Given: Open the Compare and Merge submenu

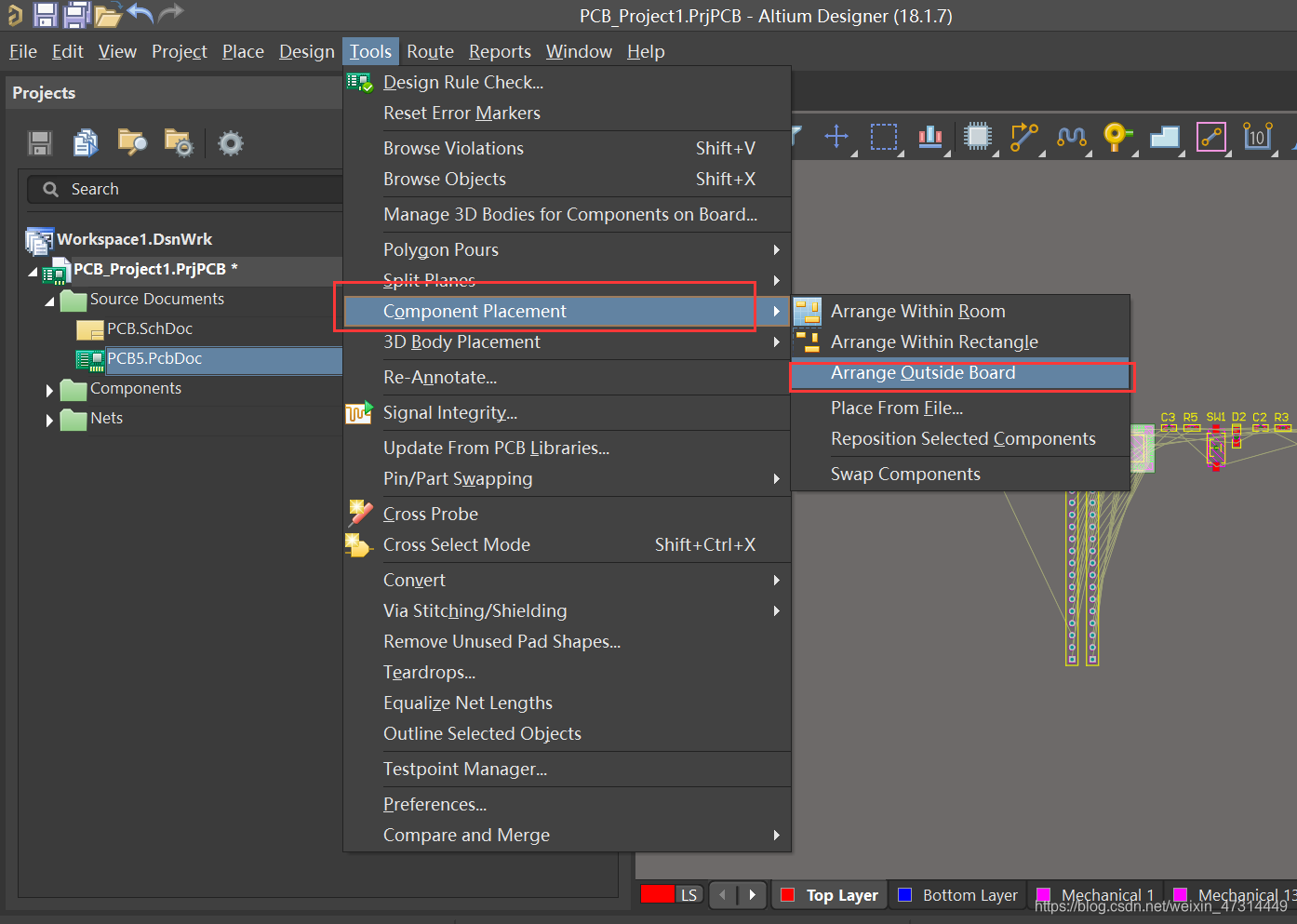Looking at the screenshot, I should click(x=568, y=835).
